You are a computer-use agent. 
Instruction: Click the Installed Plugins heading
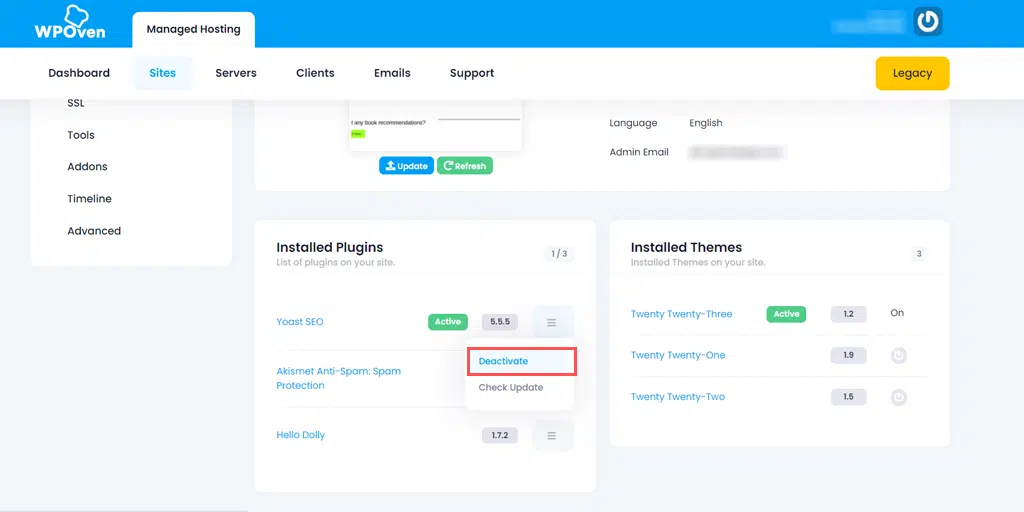(x=330, y=248)
